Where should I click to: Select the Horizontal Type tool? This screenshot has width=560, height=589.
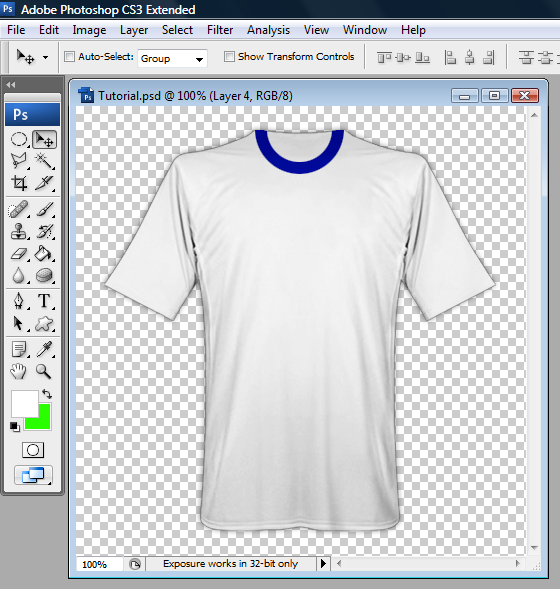[44, 301]
